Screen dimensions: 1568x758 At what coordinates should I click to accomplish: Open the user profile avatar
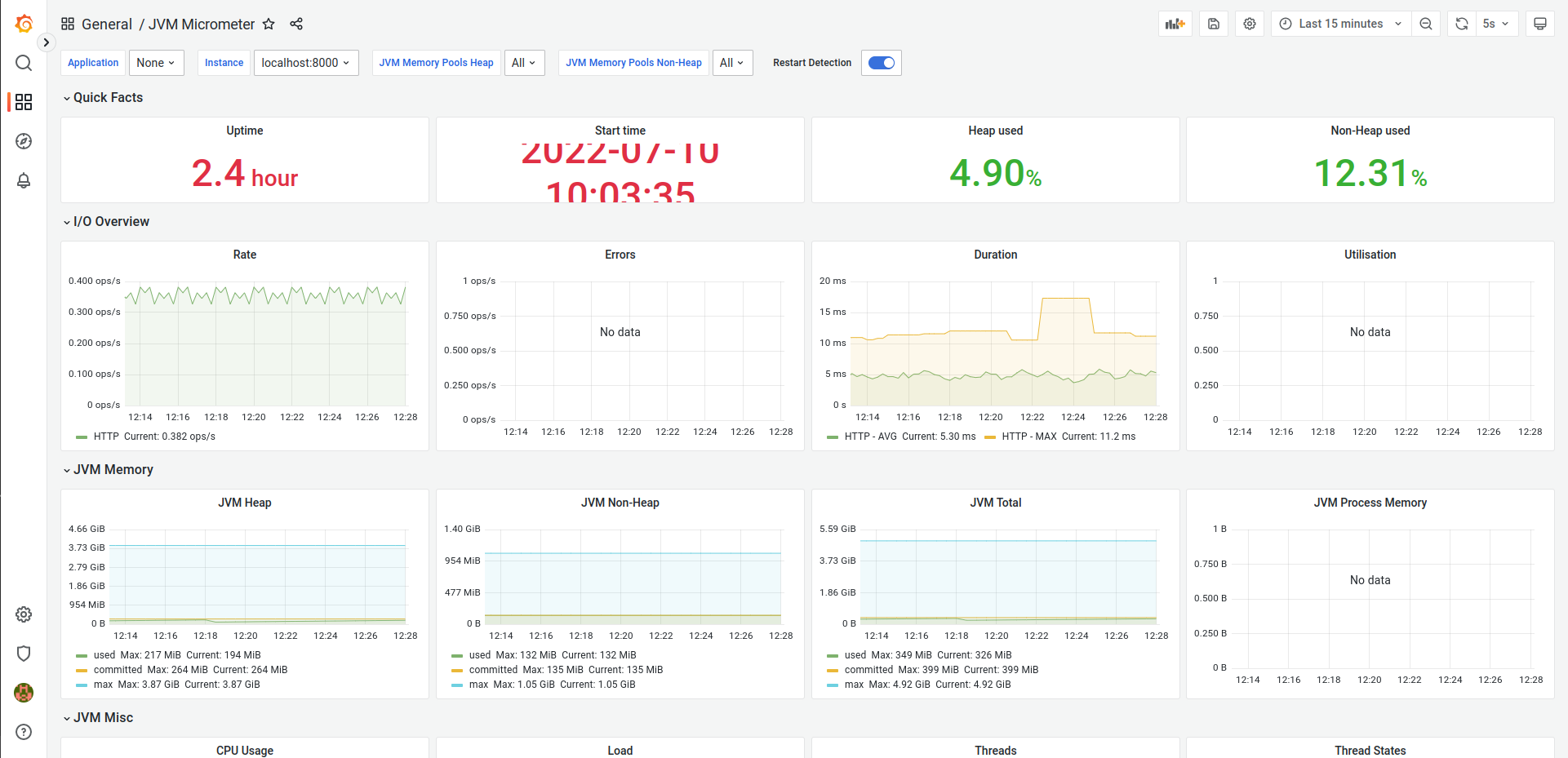pyautogui.click(x=24, y=693)
